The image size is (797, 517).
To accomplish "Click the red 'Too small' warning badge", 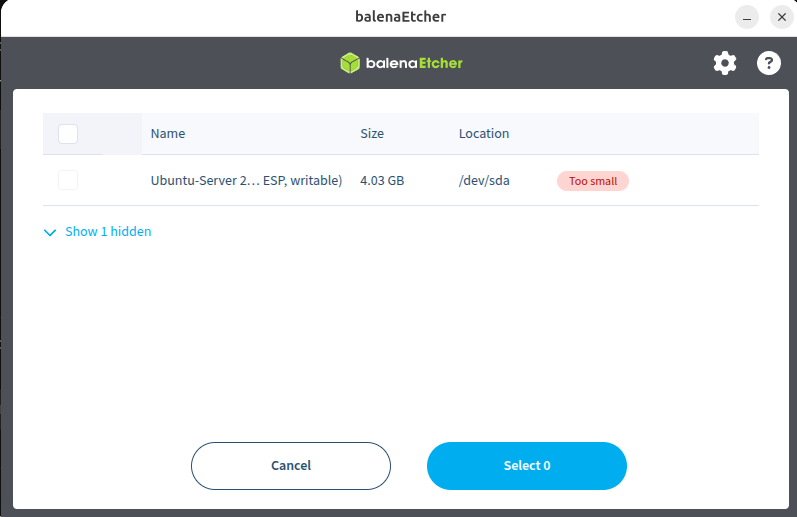I will [593, 181].
